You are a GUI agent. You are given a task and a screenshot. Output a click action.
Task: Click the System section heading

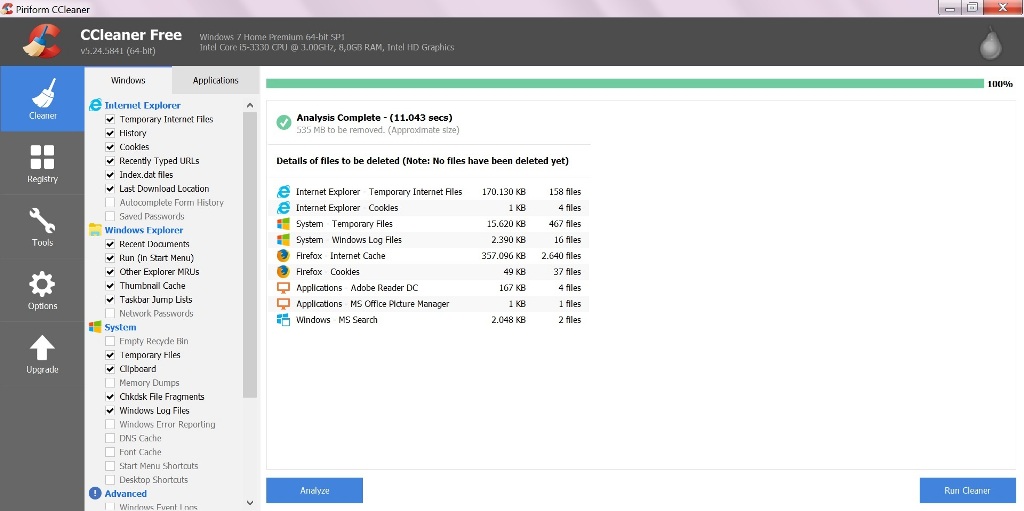point(120,327)
